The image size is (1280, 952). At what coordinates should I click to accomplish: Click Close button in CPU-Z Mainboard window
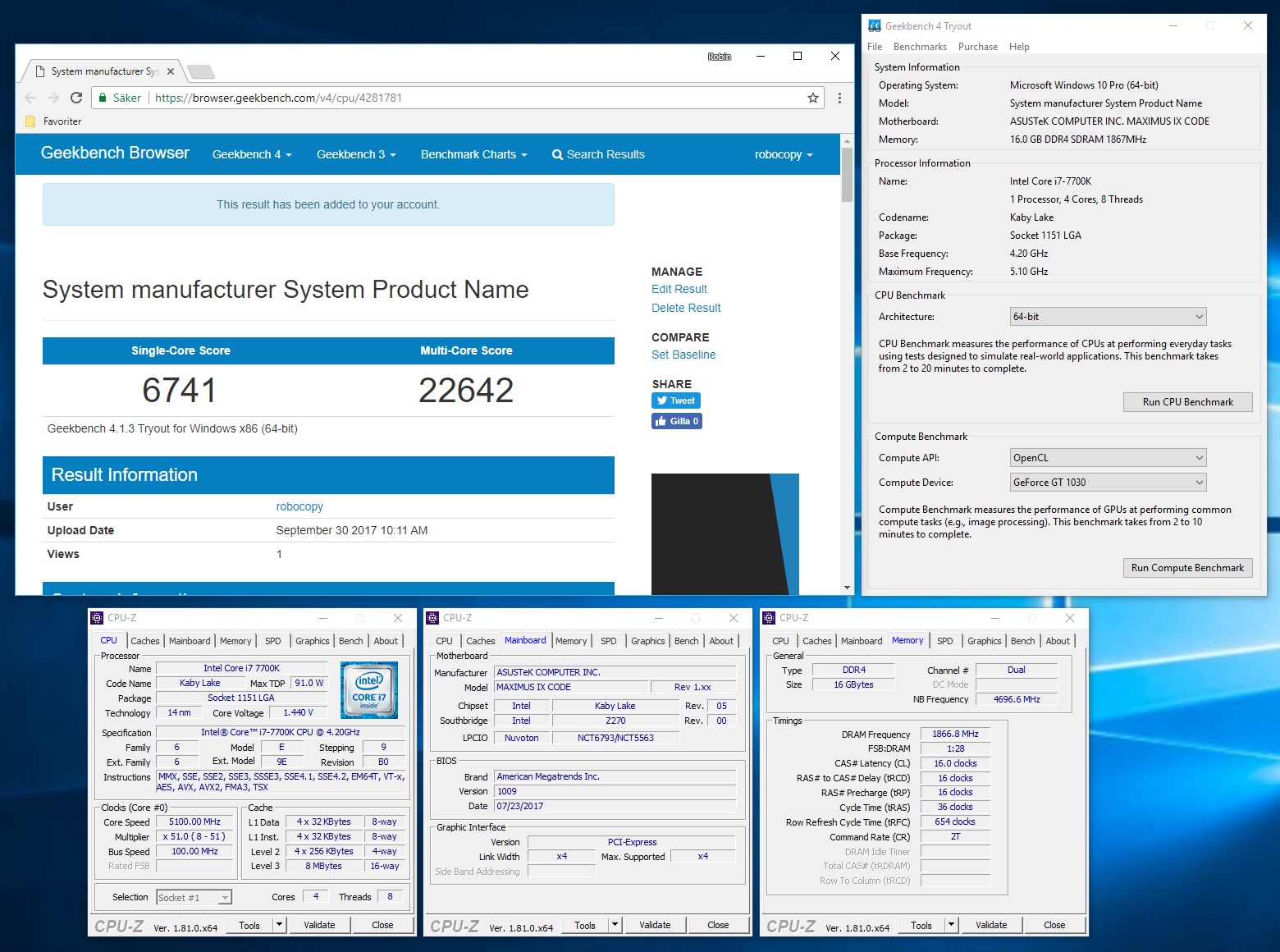click(718, 925)
